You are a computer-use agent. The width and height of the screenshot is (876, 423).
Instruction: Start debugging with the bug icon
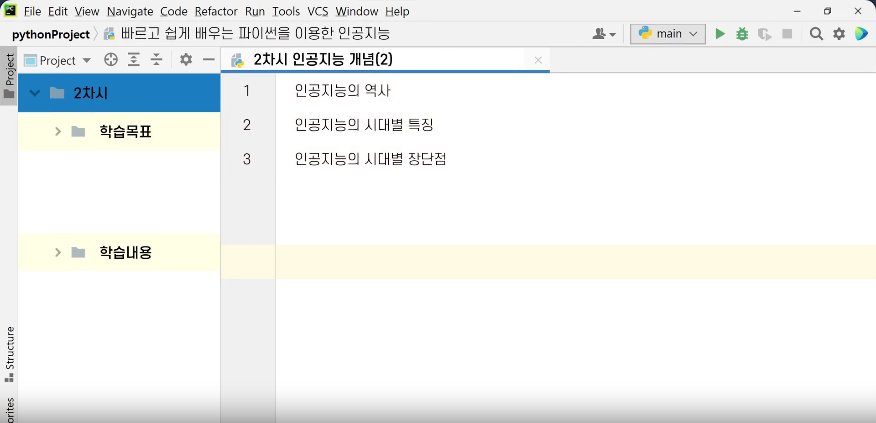[x=742, y=34]
